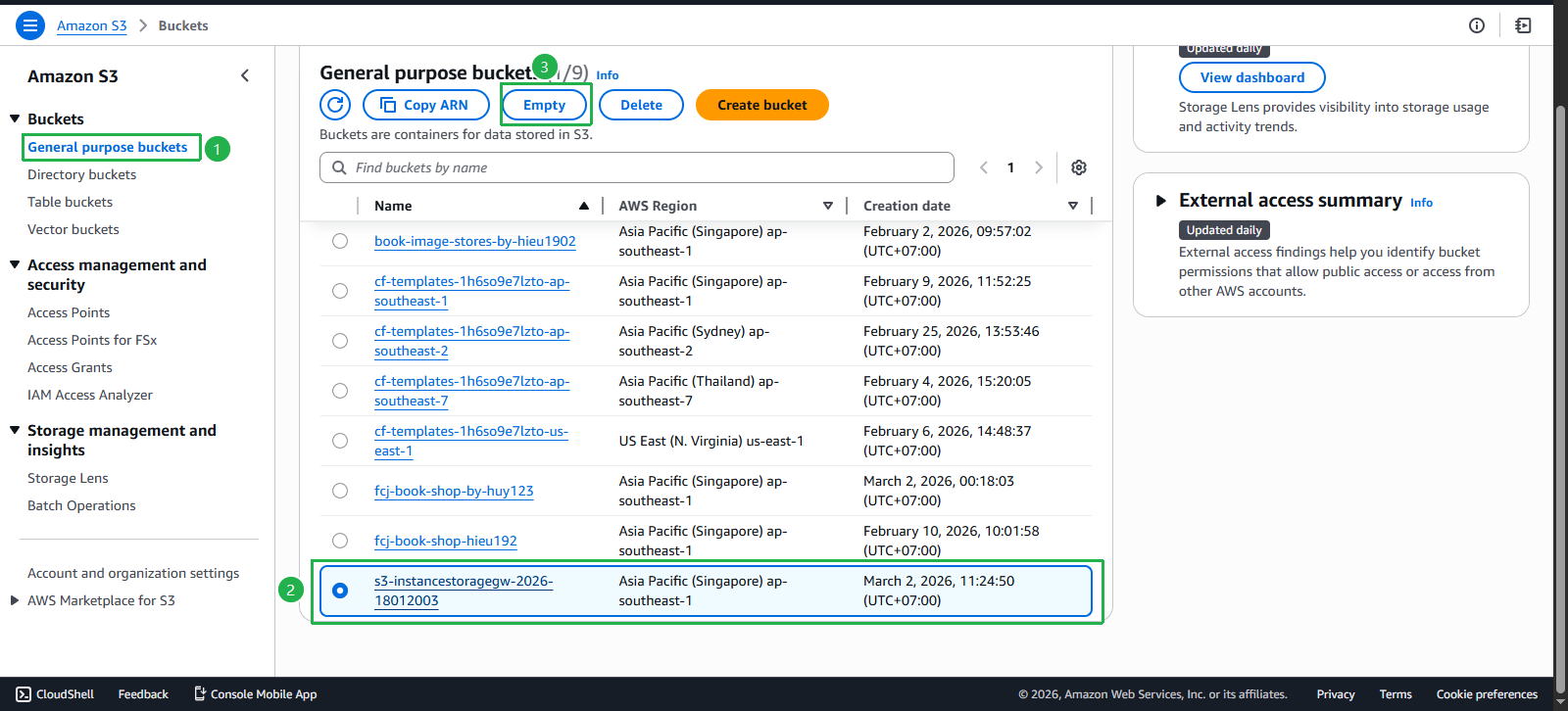Select radio for cf-templates ap-southeast-2 bucket
This screenshot has width=1568, height=711.
[x=340, y=341]
